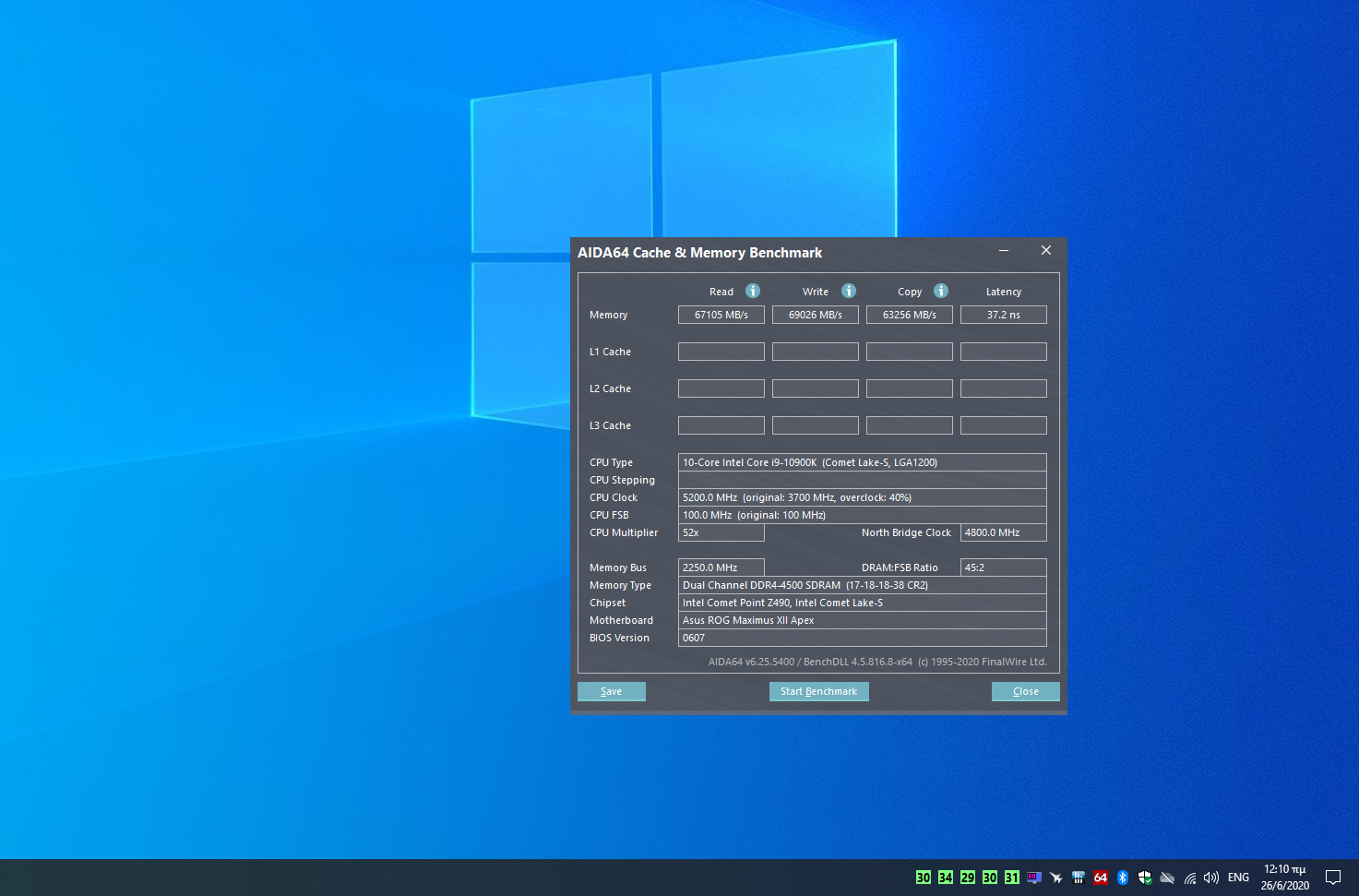The image size is (1359, 896).
Task: Click the empty L3 Cache Read field
Action: pos(721,425)
